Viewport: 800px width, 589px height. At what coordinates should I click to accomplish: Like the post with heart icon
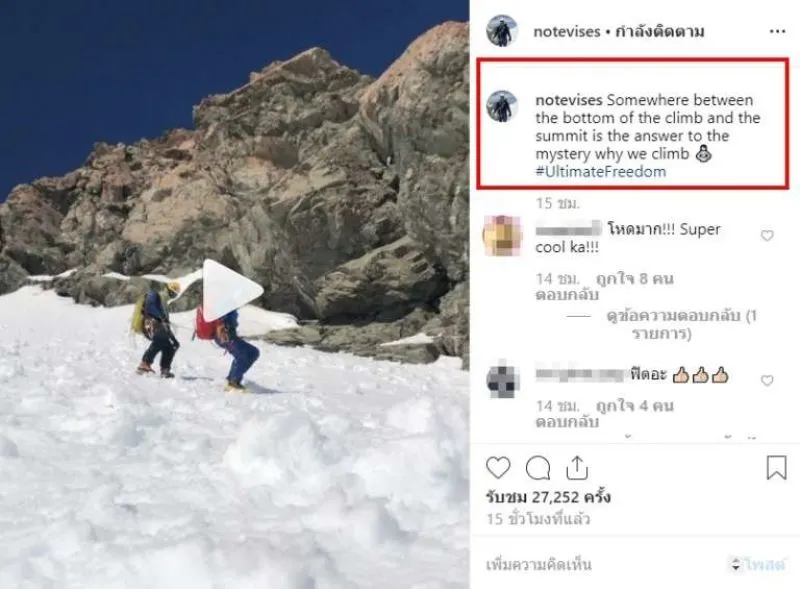pyautogui.click(x=498, y=468)
